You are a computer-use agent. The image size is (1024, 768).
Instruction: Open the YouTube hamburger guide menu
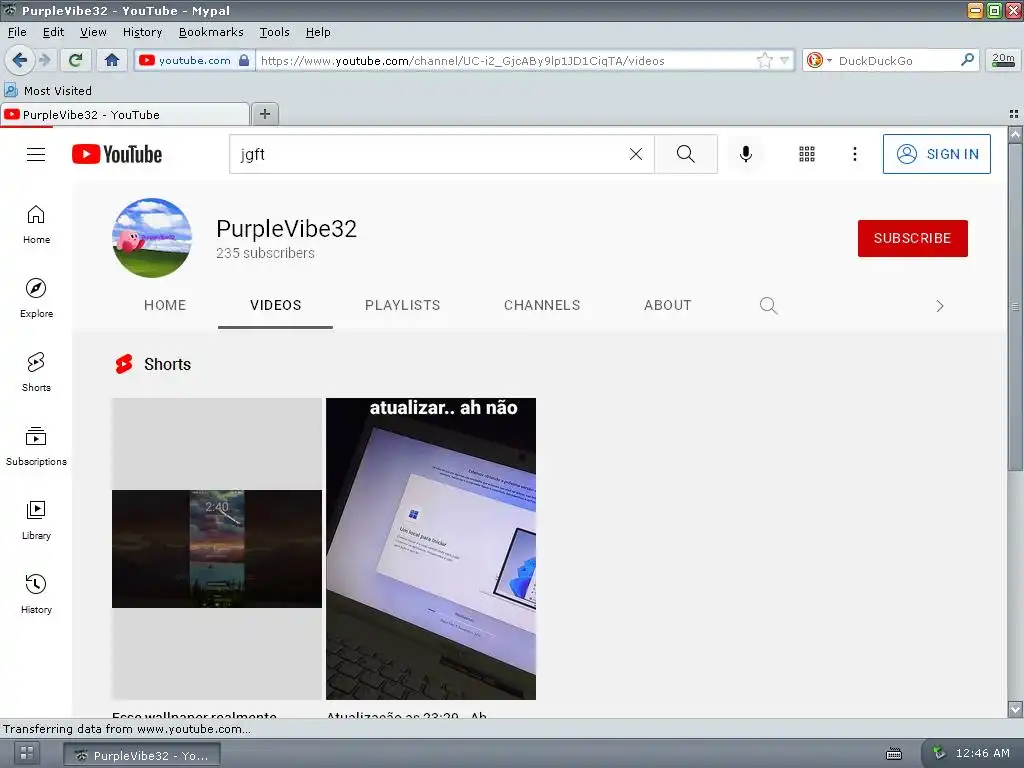pos(36,154)
